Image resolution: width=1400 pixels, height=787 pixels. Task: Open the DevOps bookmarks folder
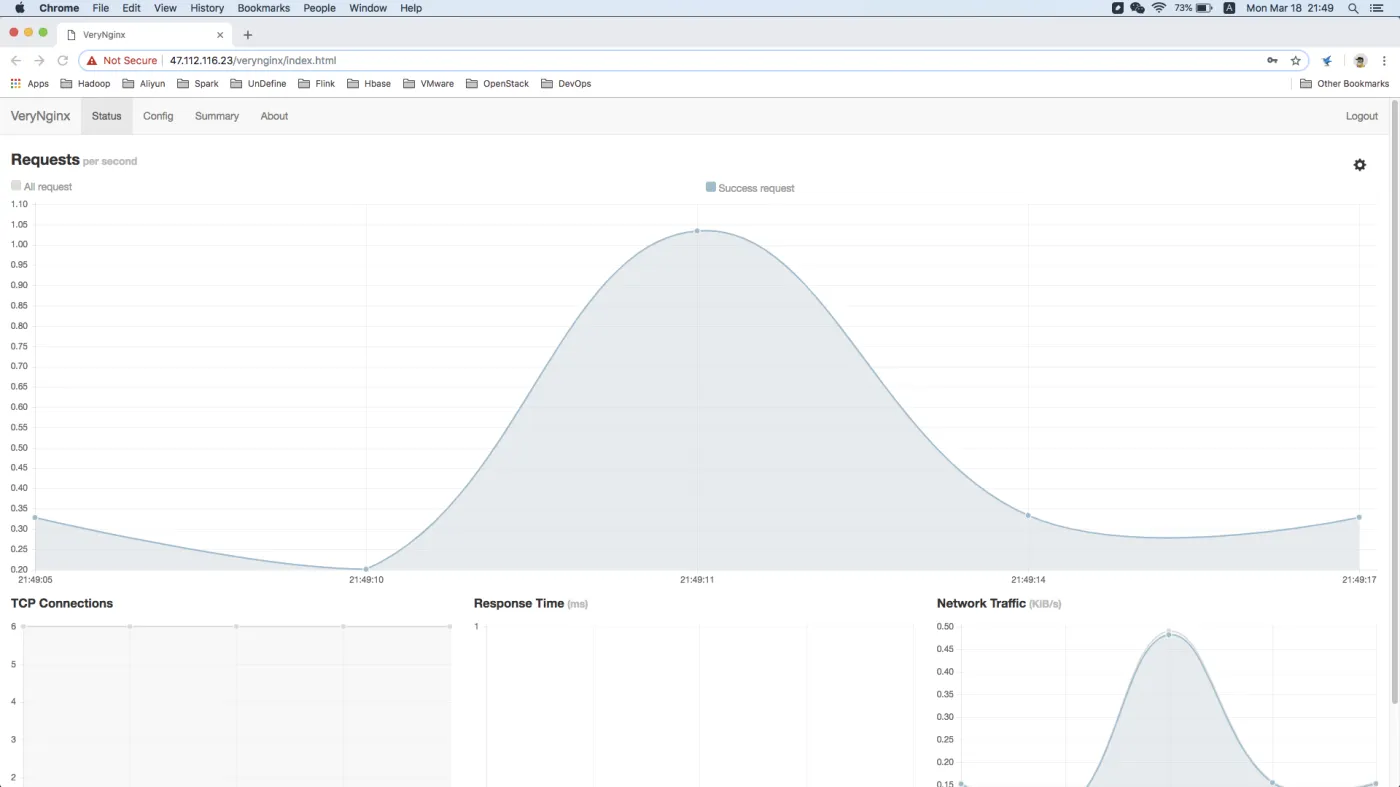pyautogui.click(x=566, y=84)
